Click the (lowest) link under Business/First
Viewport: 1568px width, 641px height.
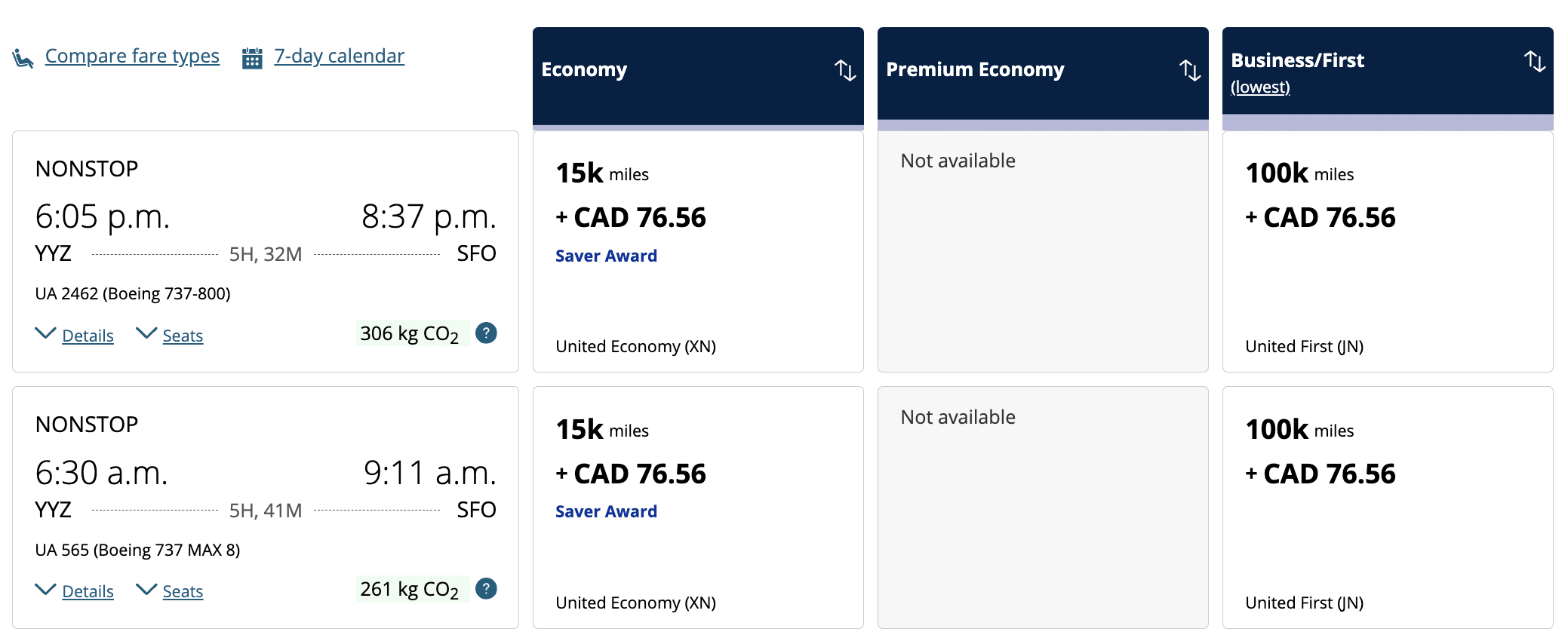pos(1259,87)
